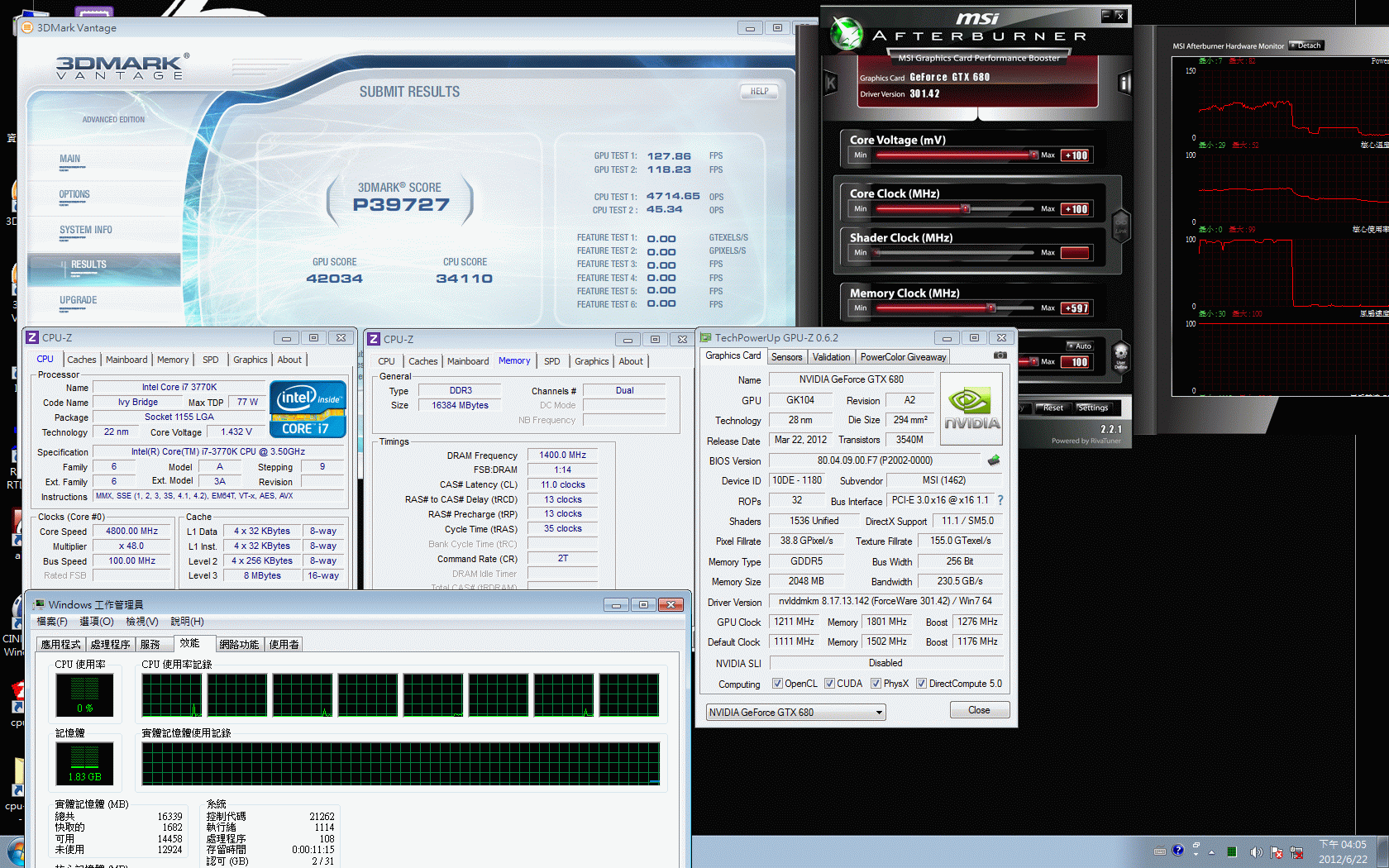This screenshot has height=868, width=1389.
Task: Click the language bar keyboard icon
Action: click(1159, 851)
